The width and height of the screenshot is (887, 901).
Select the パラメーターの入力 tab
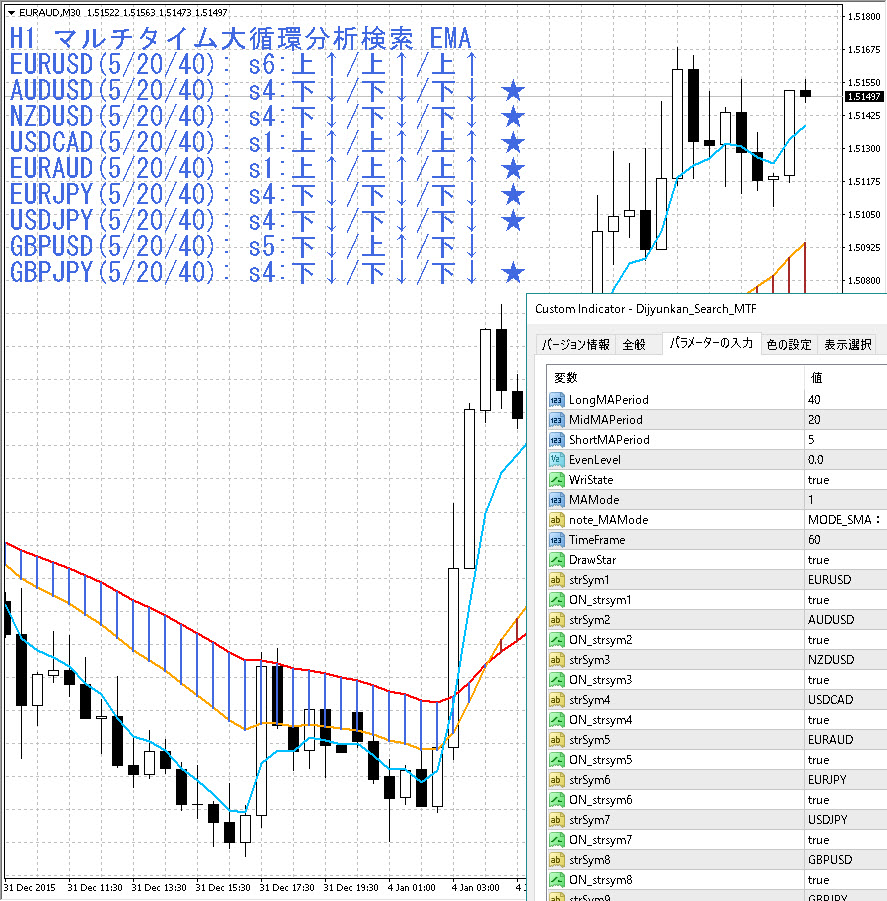[x=711, y=343]
